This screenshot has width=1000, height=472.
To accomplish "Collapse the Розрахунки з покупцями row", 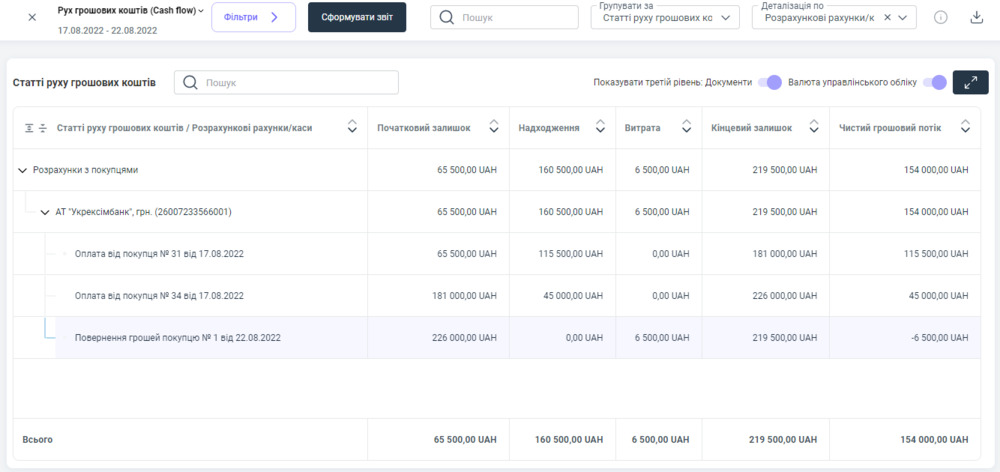I will pos(22,170).
